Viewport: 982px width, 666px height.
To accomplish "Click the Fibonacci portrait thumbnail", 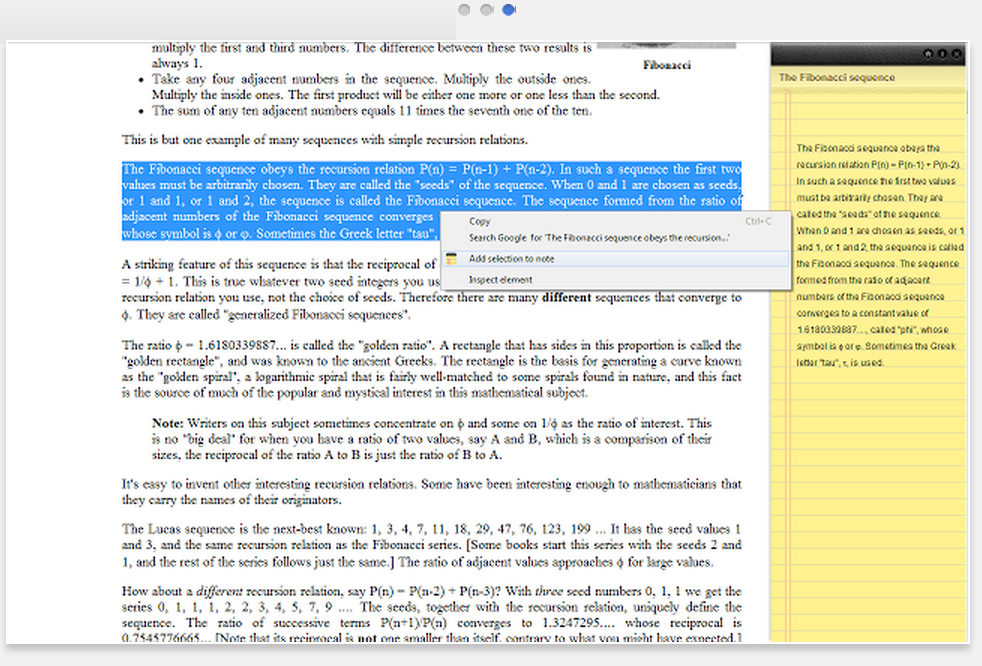I will click(x=666, y=47).
